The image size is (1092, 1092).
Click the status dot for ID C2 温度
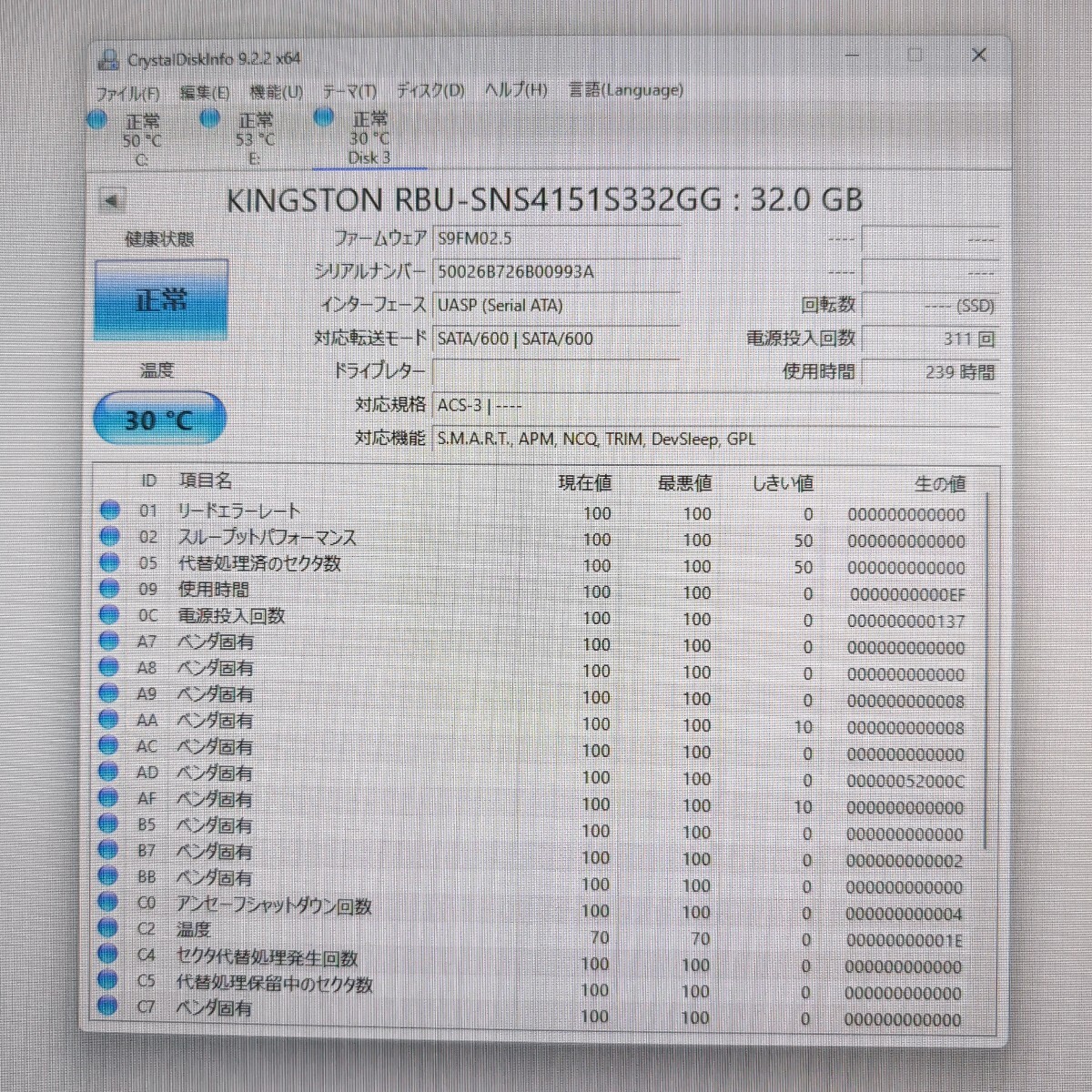coord(108,928)
